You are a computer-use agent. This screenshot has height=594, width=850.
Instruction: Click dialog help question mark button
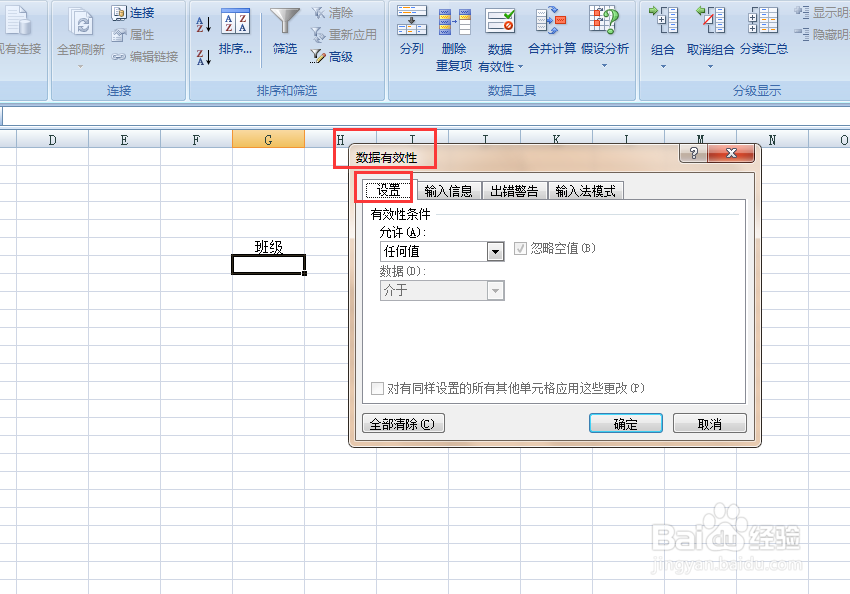pos(693,153)
